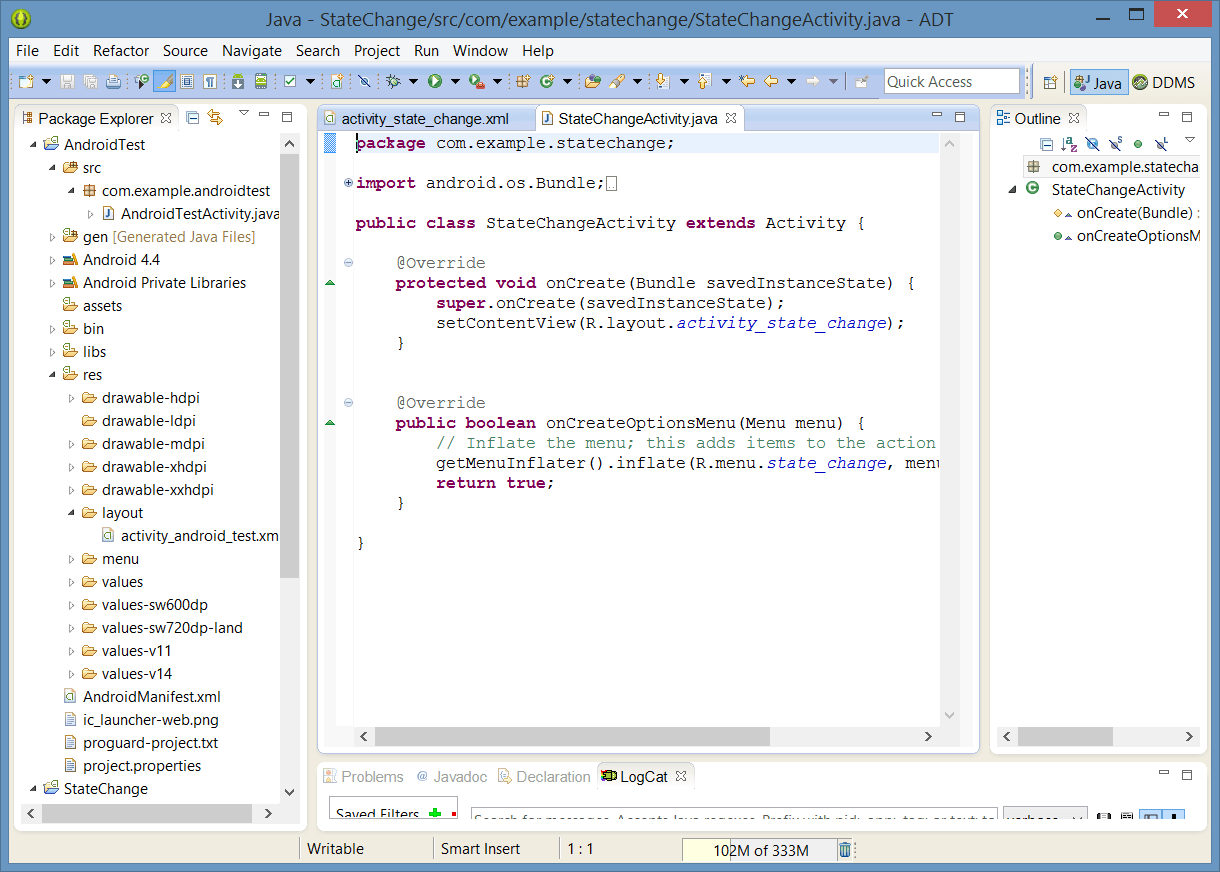
Task: Toggle Link with Editor in Package Explorer
Action: click(x=215, y=118)
